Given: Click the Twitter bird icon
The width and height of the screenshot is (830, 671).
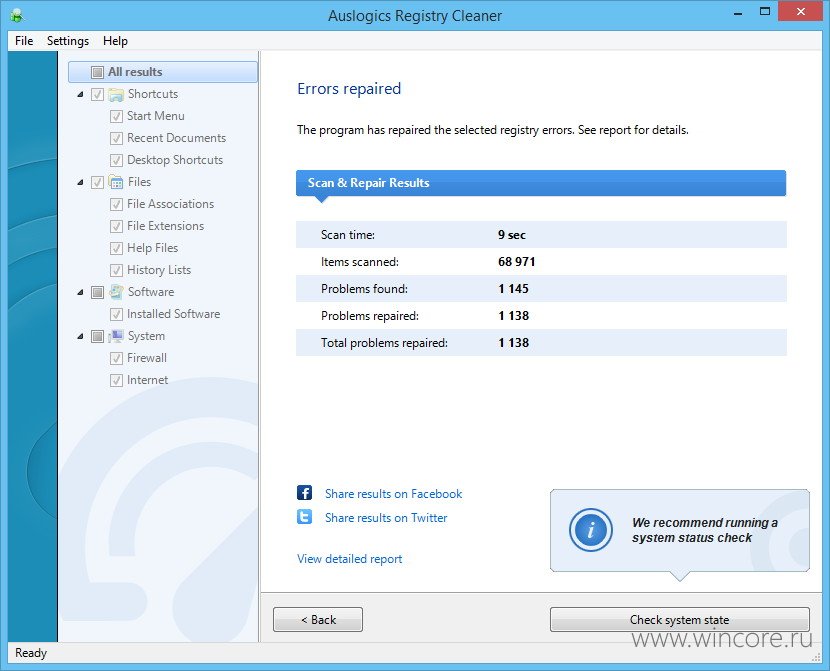Looking at the screenshot, I should [304, 516].
